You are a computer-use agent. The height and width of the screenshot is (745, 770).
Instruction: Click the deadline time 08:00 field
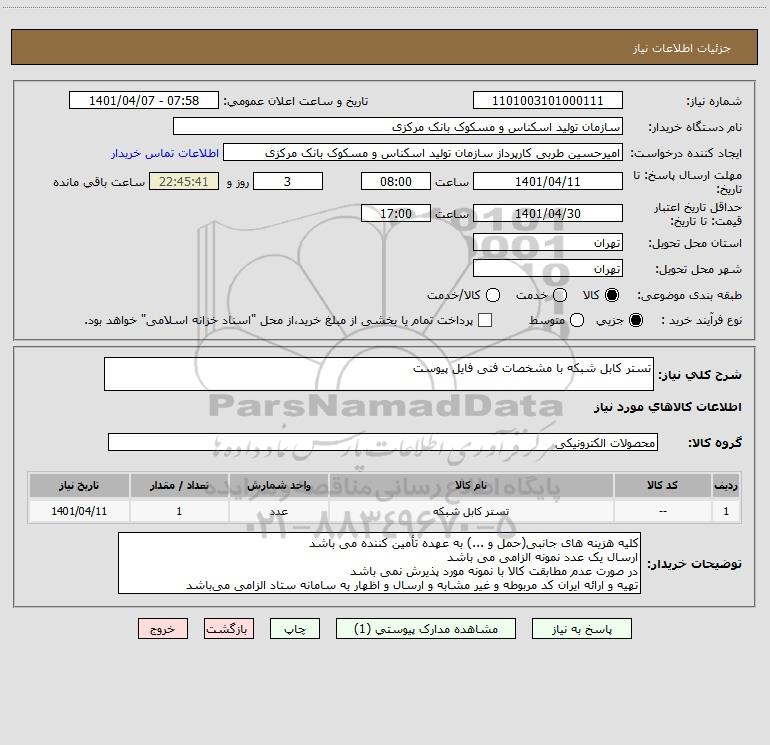click(x=396, y=181)
